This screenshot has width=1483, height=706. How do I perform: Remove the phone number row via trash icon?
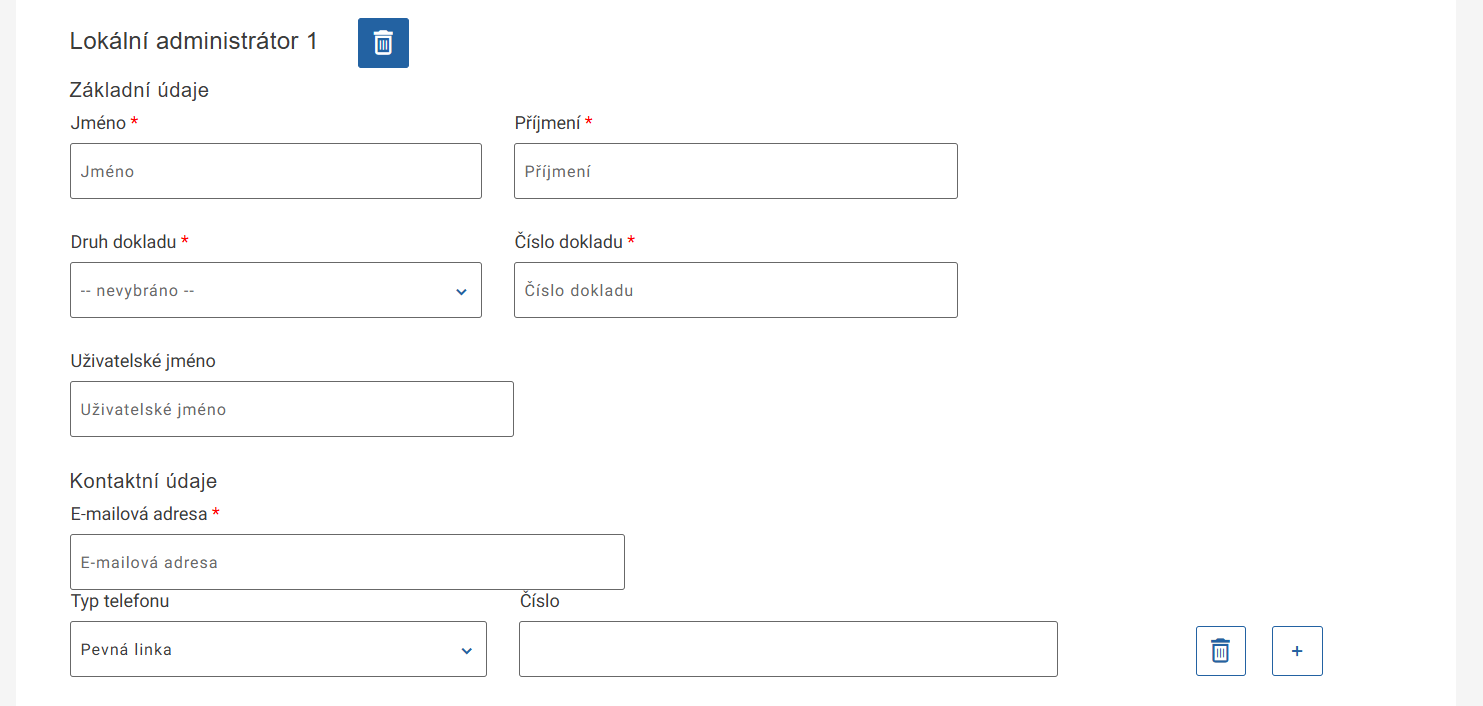[x=1220, y=651]
